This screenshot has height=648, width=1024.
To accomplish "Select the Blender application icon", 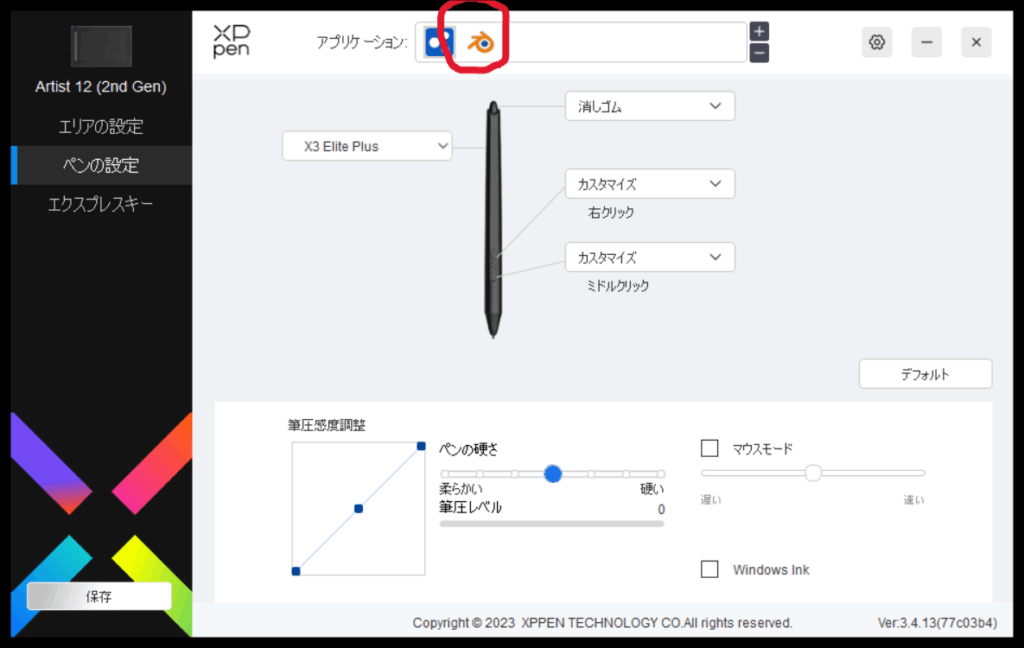I will point(480,43).
